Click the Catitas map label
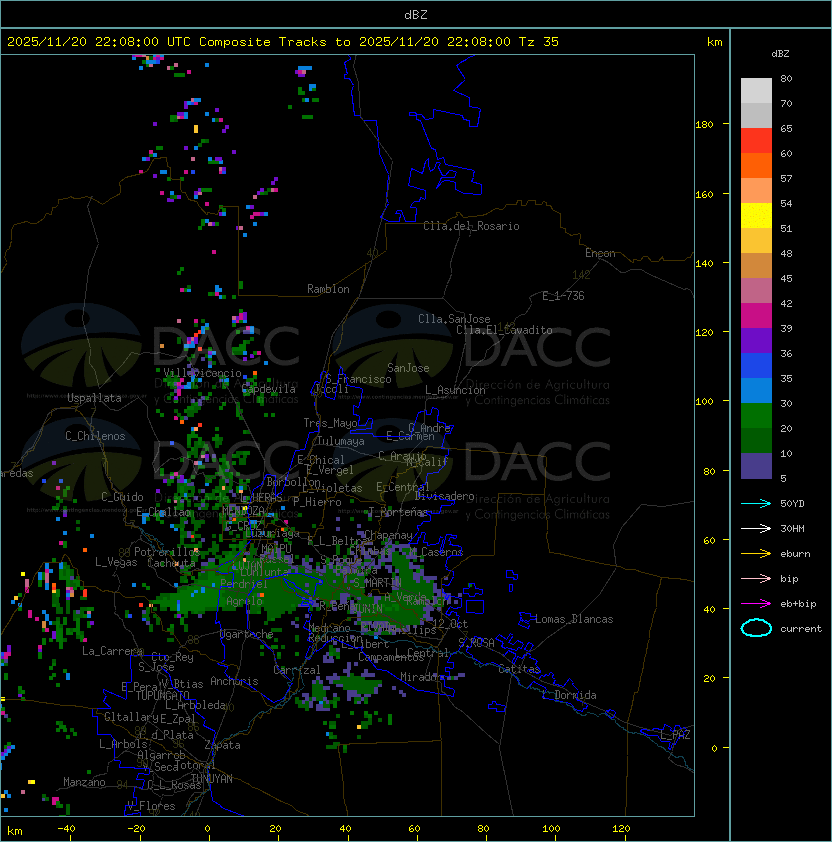This screenshot has height=842, width=832. click(519, 669)
